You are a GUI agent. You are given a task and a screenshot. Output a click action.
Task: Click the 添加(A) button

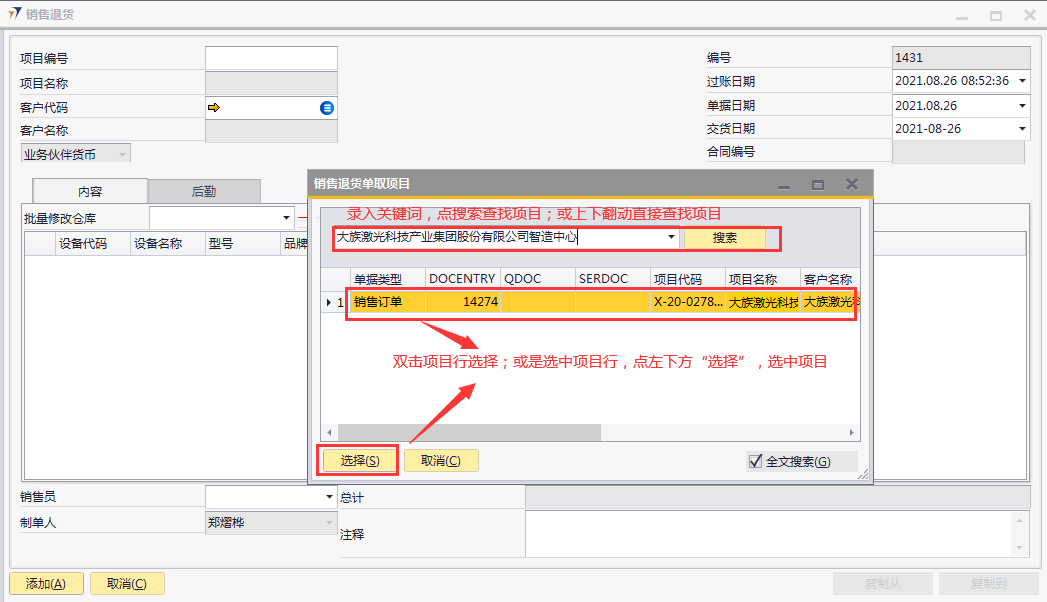tap(45, 584)
